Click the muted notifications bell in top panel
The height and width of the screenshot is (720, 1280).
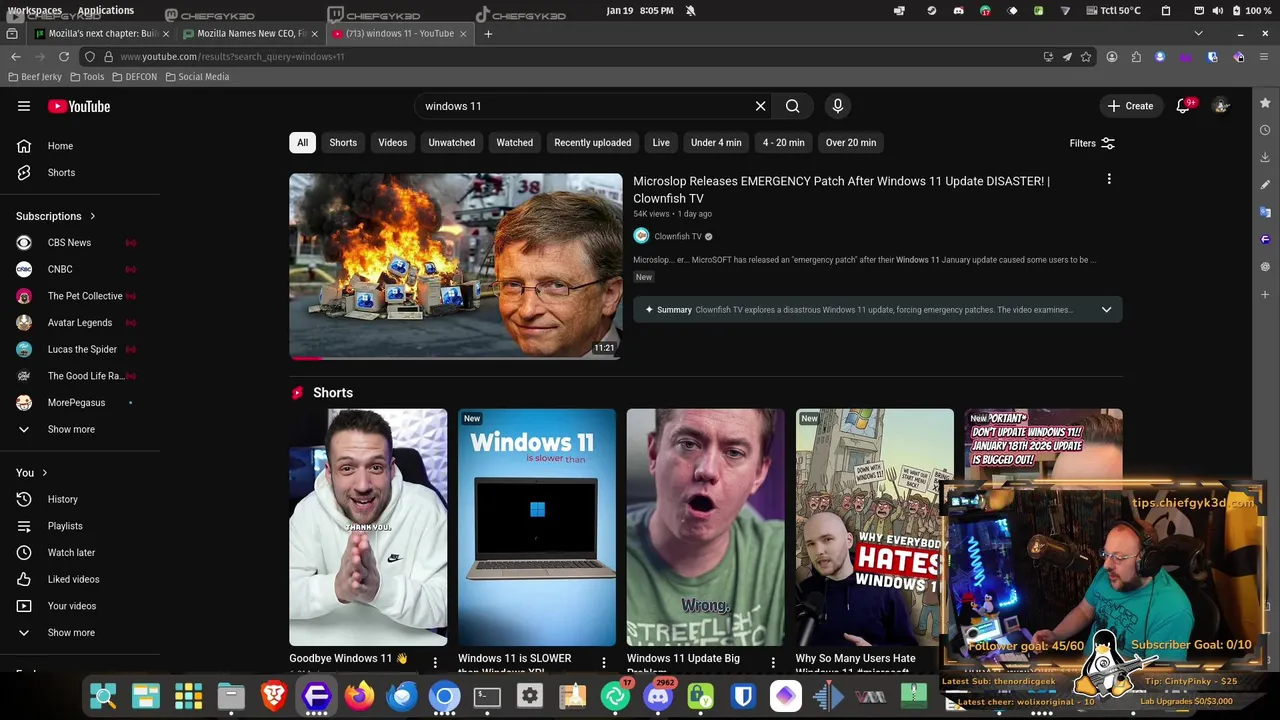690,11
